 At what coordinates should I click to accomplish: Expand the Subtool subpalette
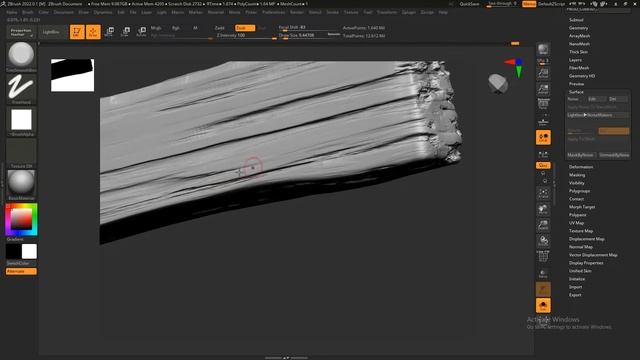coord(576,20)
